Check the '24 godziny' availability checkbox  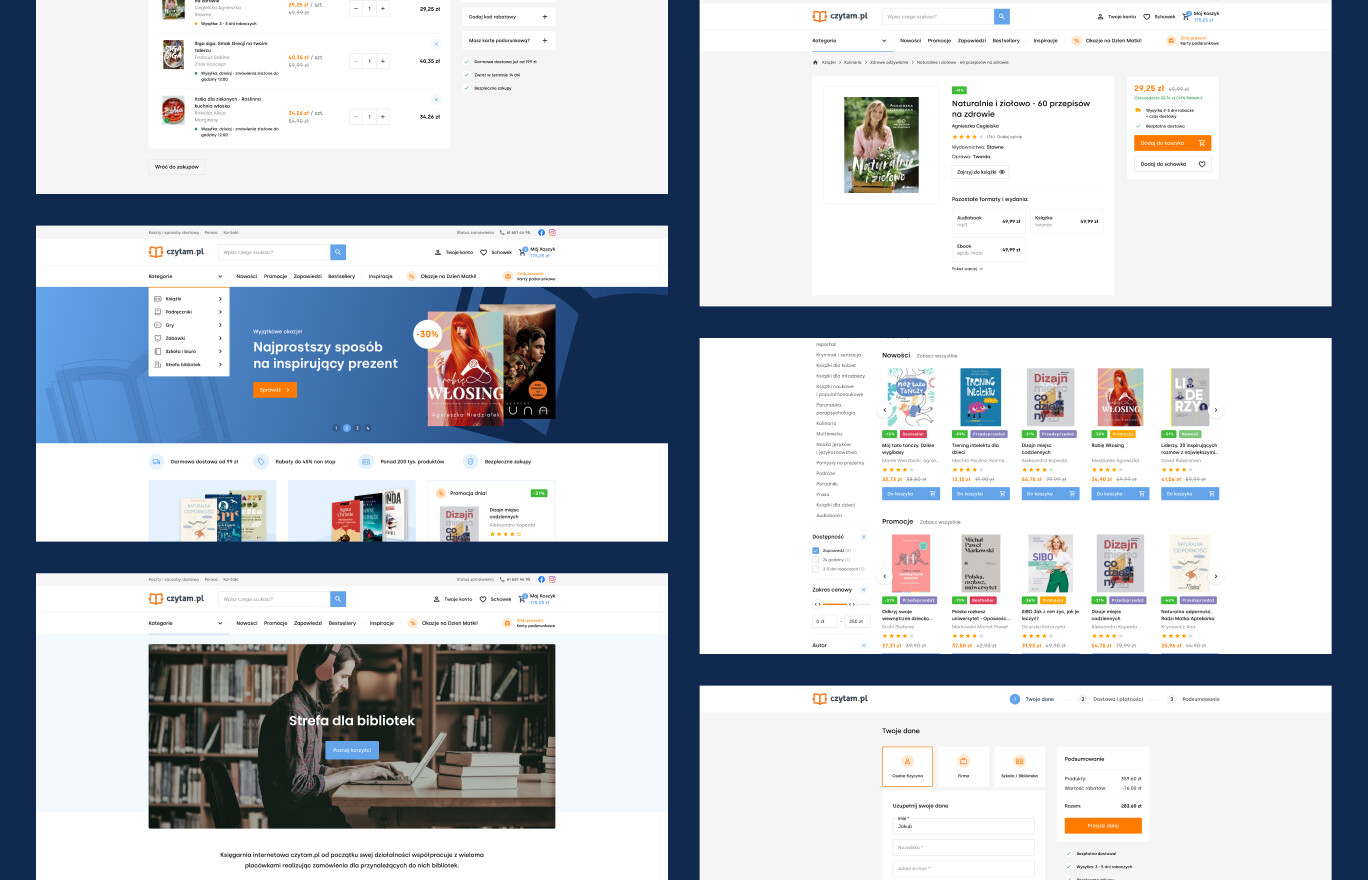816,560
